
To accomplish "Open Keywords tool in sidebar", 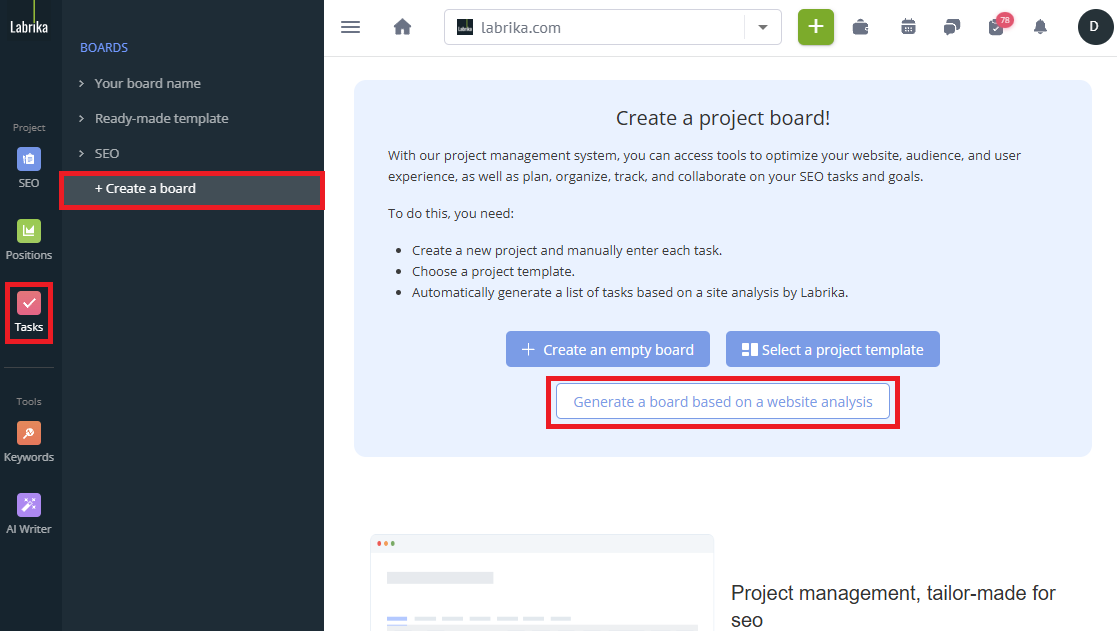I will (x=29, y=442).
